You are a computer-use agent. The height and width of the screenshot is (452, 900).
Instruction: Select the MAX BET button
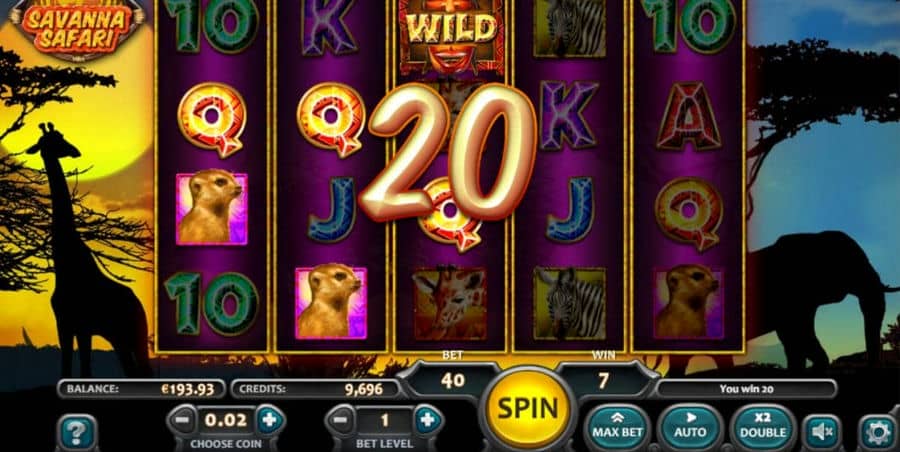(617, 427)
